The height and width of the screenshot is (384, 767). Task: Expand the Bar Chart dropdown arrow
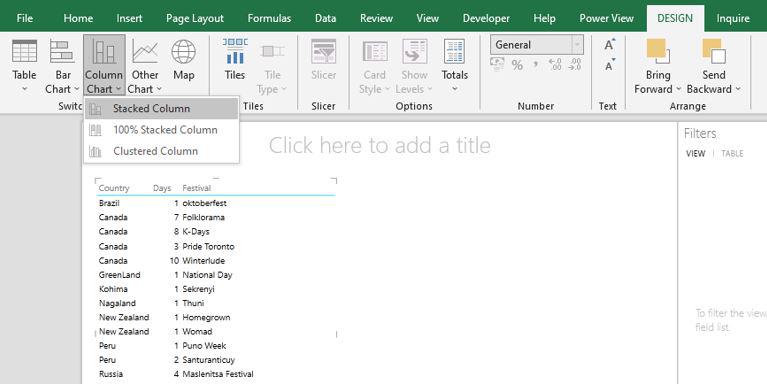(77, 89)
